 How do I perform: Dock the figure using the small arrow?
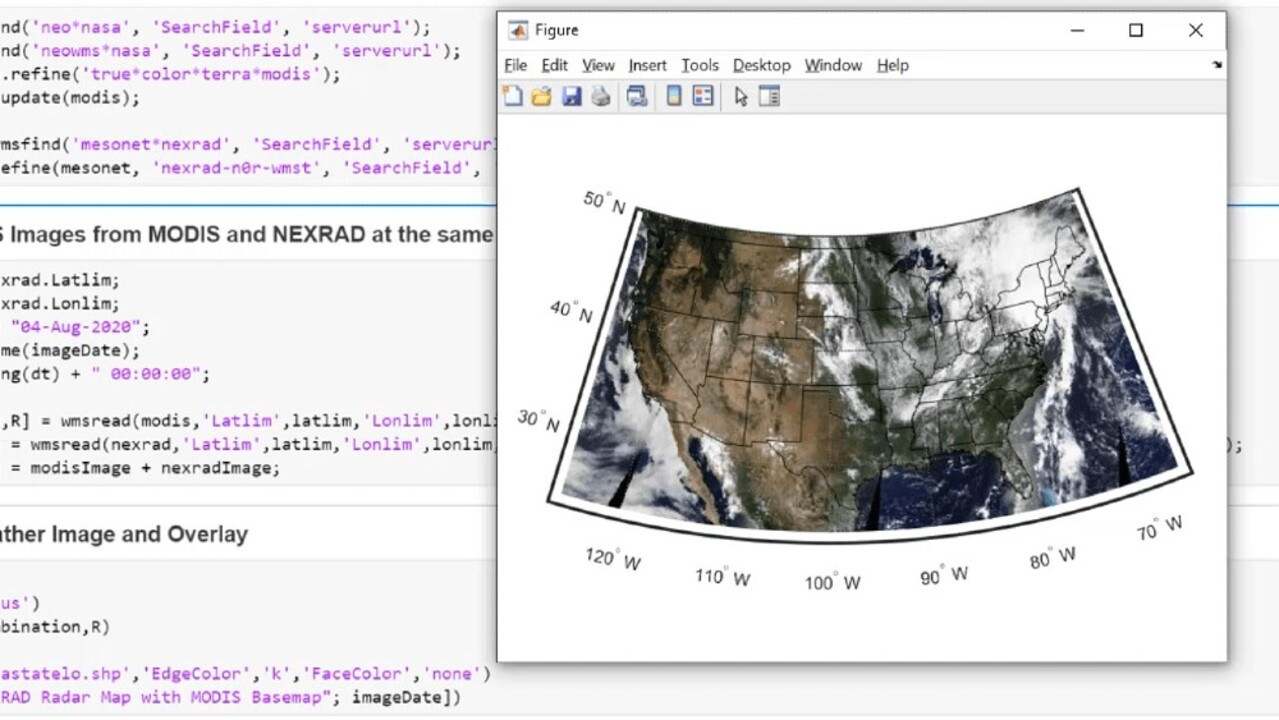[x=1217, y=65]
